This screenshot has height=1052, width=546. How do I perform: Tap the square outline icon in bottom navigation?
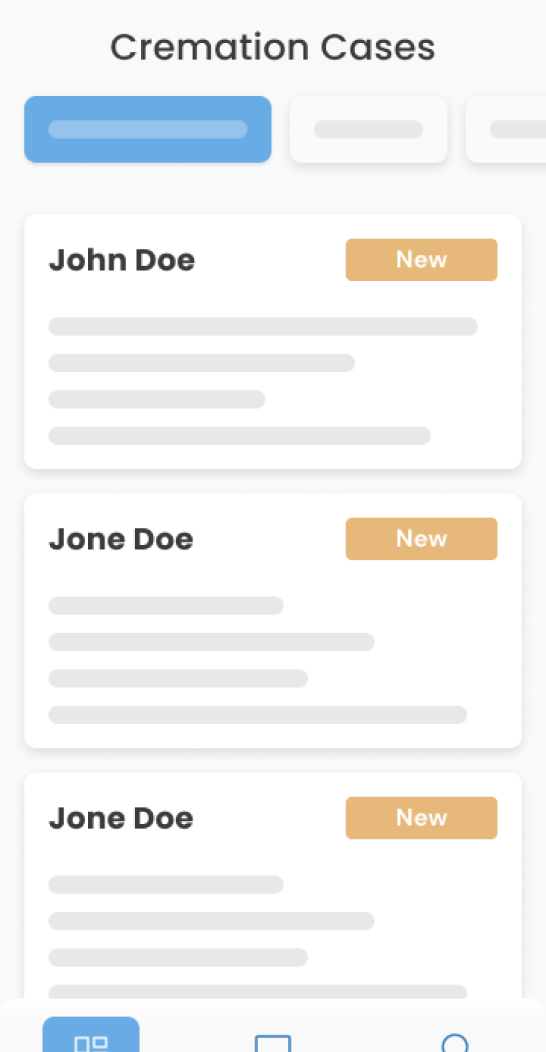(x=273, y=1043)
